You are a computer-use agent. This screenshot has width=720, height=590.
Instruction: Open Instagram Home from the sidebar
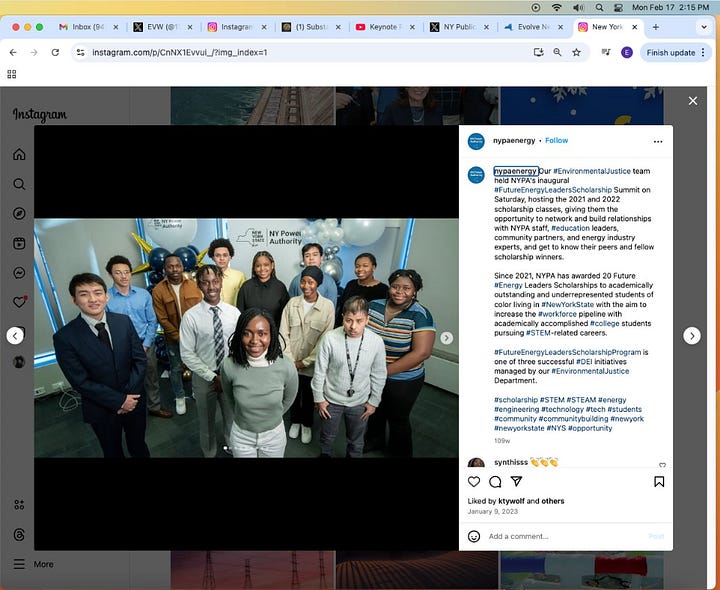click(19, 154)
